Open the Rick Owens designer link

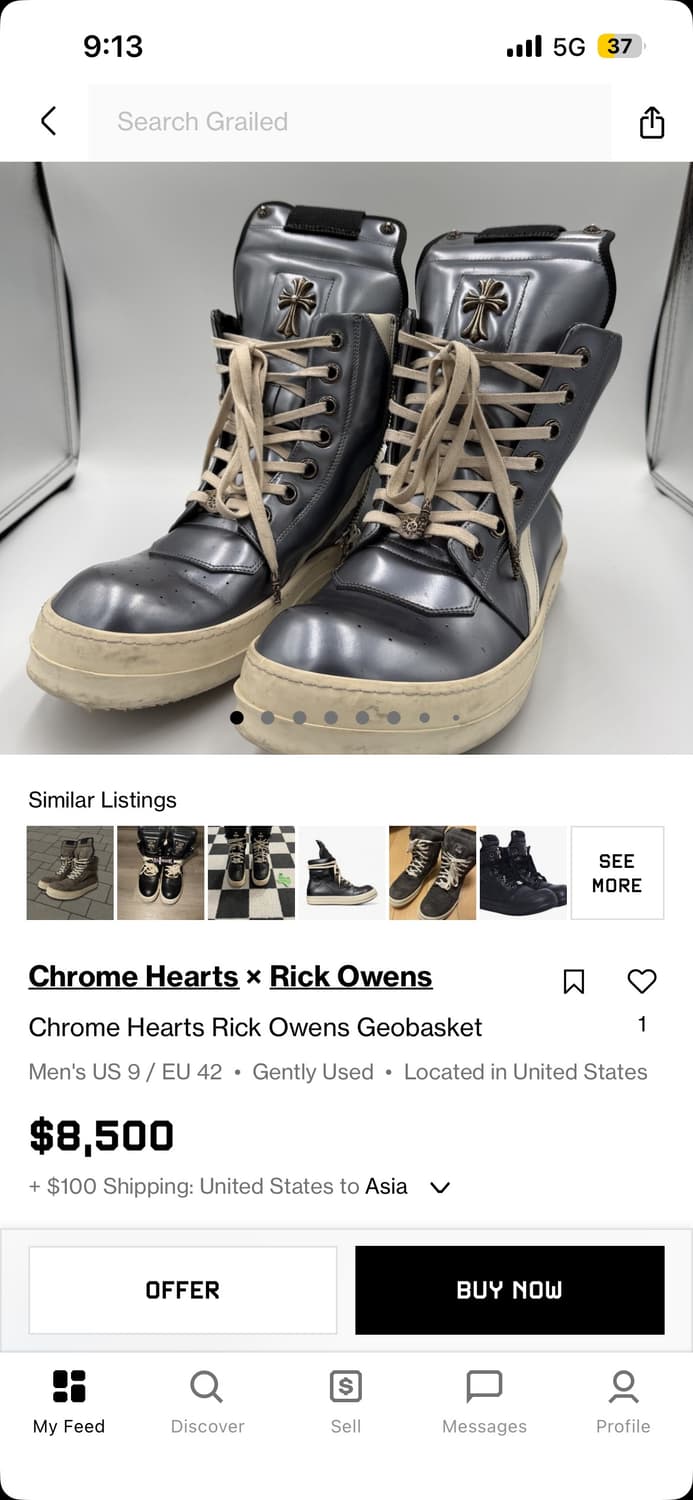tap(351, 976)
